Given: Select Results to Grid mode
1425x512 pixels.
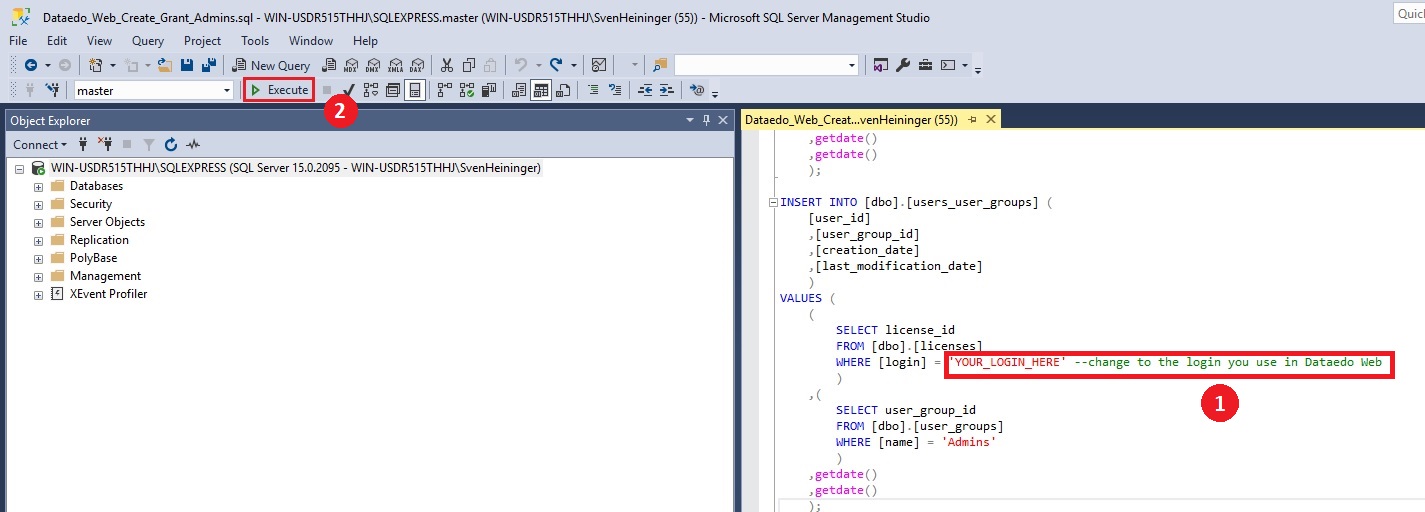Looking at the screenshot, I should pos(541,90).
